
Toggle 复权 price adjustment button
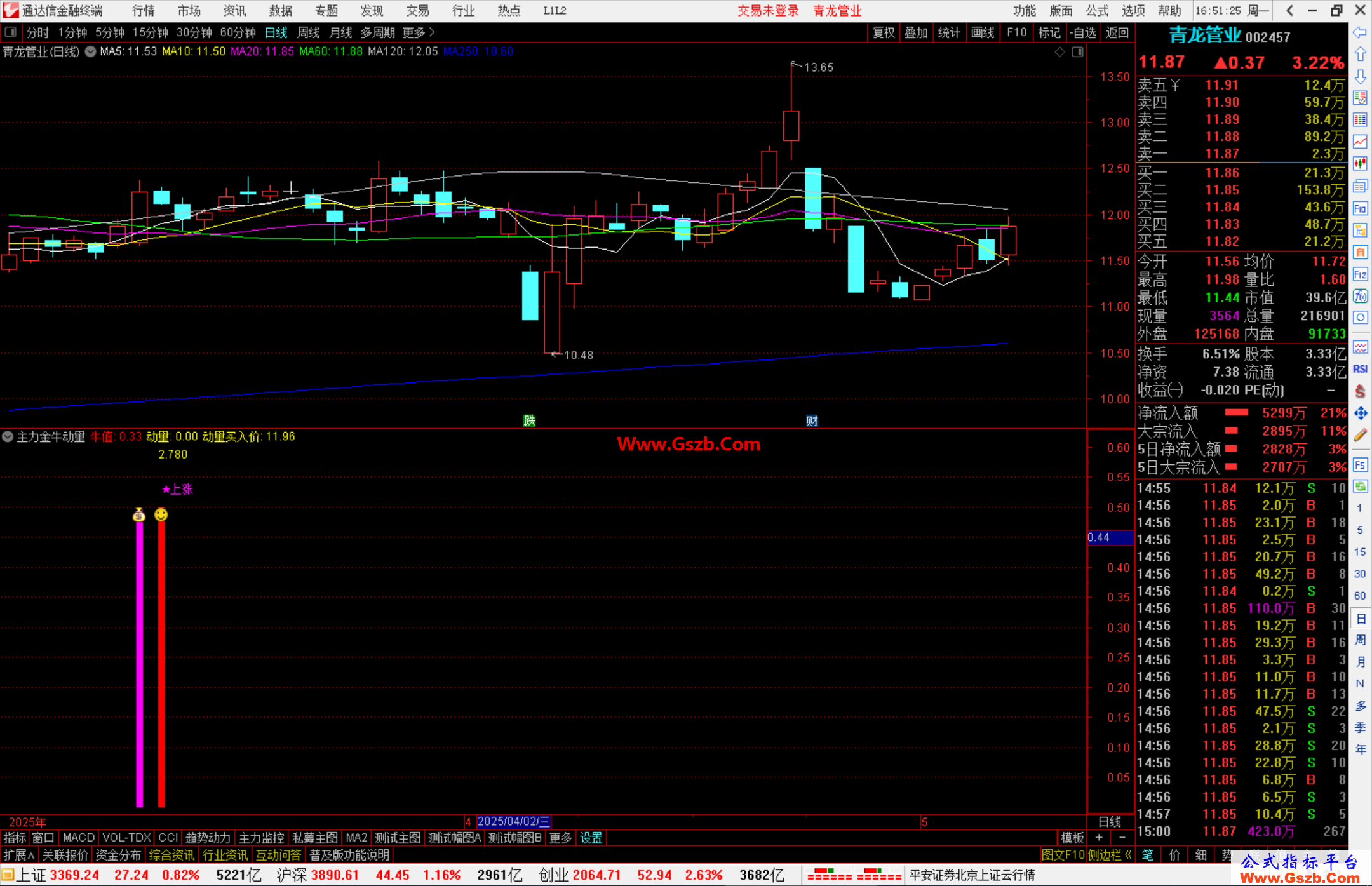[884, 32]
